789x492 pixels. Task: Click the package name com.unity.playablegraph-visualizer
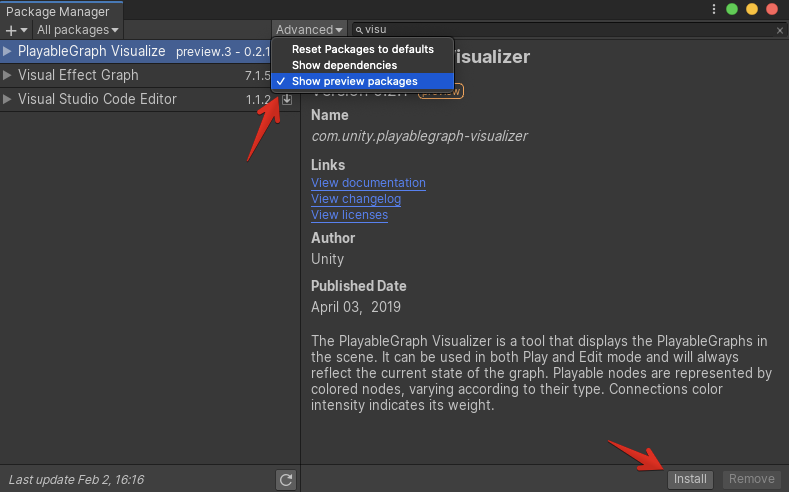pyautogui.click(x=419, y=136)
